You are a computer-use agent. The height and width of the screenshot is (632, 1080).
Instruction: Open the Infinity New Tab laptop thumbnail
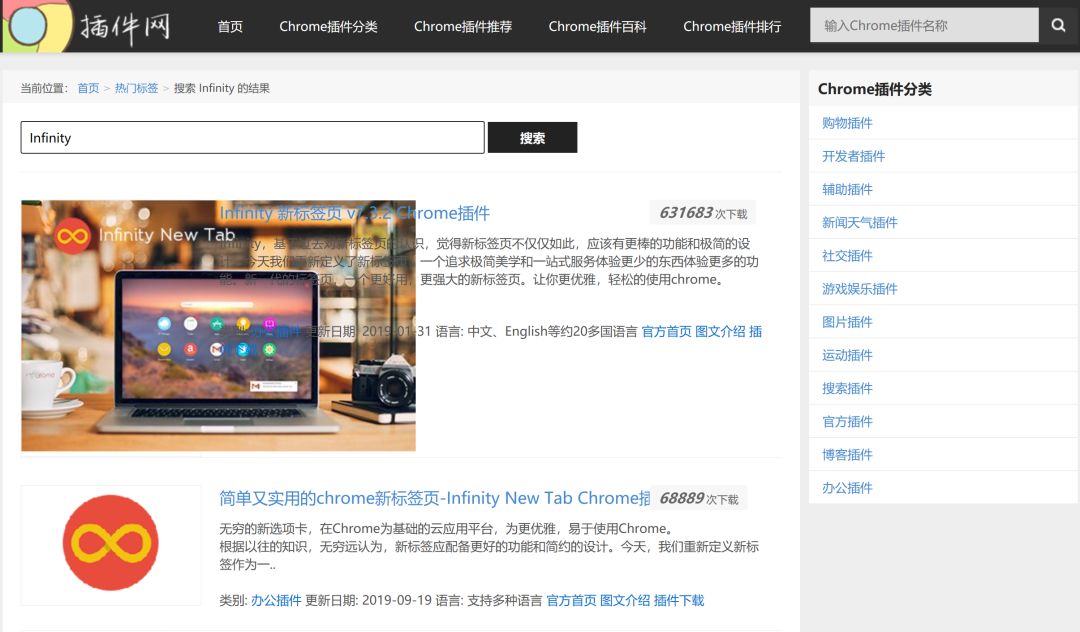pyautogui.click(x=218, y=326)
